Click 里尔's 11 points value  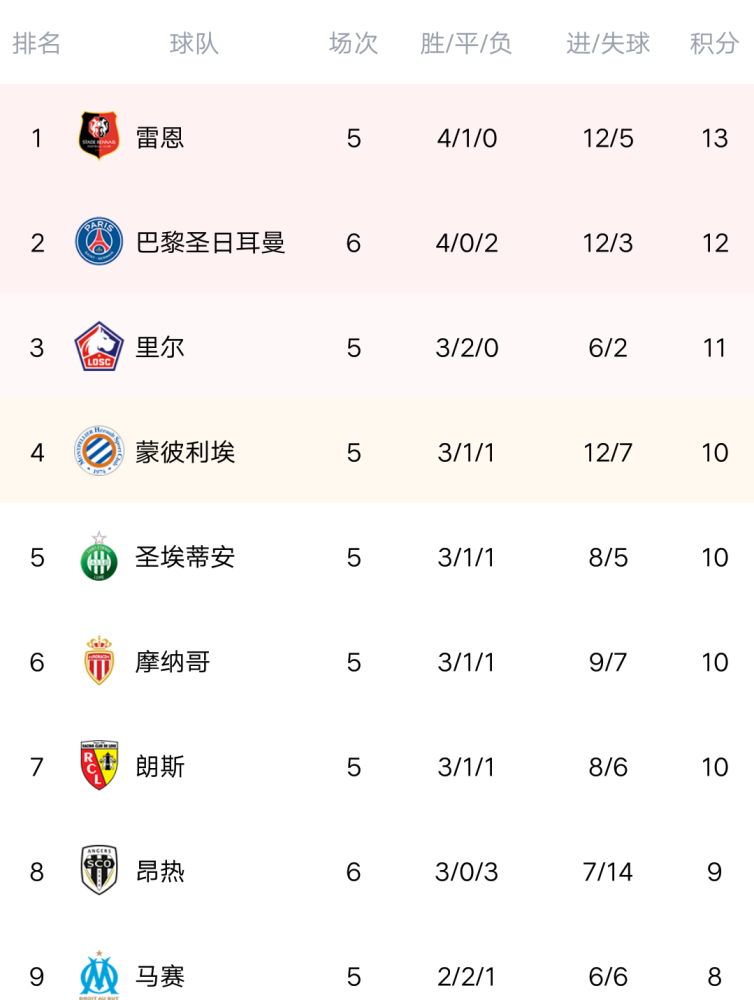[x=714, y=347]
